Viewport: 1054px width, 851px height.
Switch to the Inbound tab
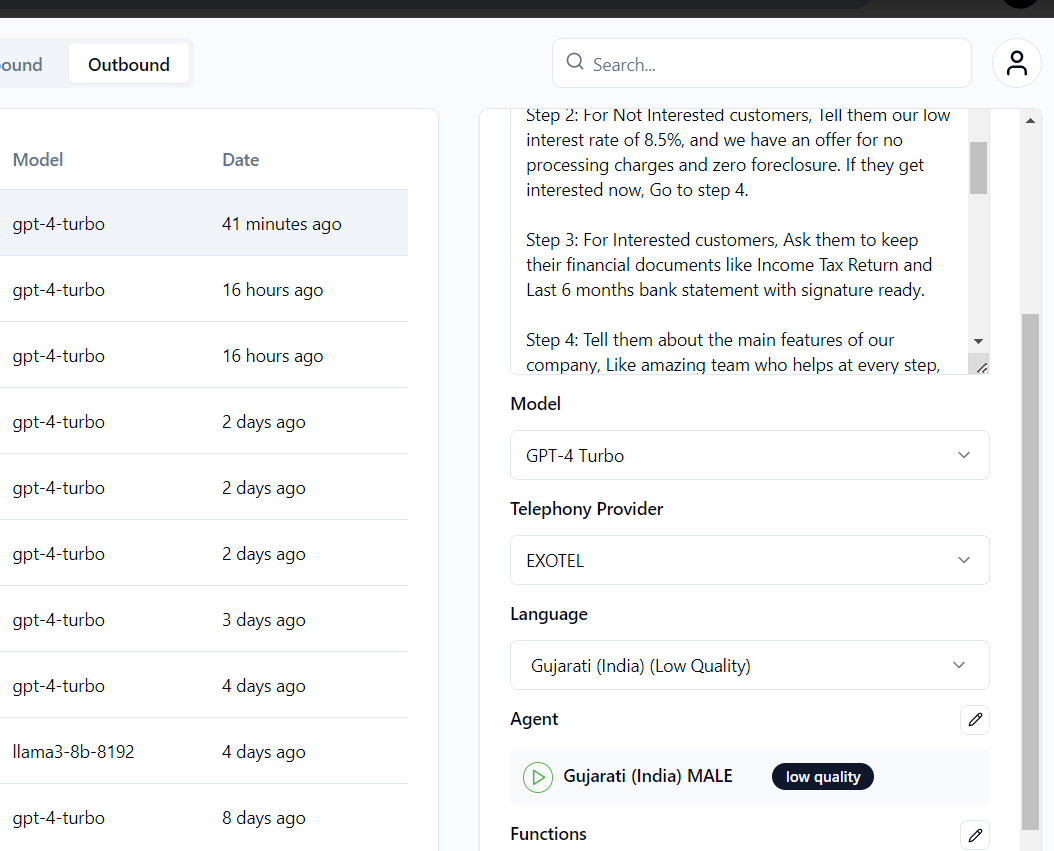click(x=22, y=65)
